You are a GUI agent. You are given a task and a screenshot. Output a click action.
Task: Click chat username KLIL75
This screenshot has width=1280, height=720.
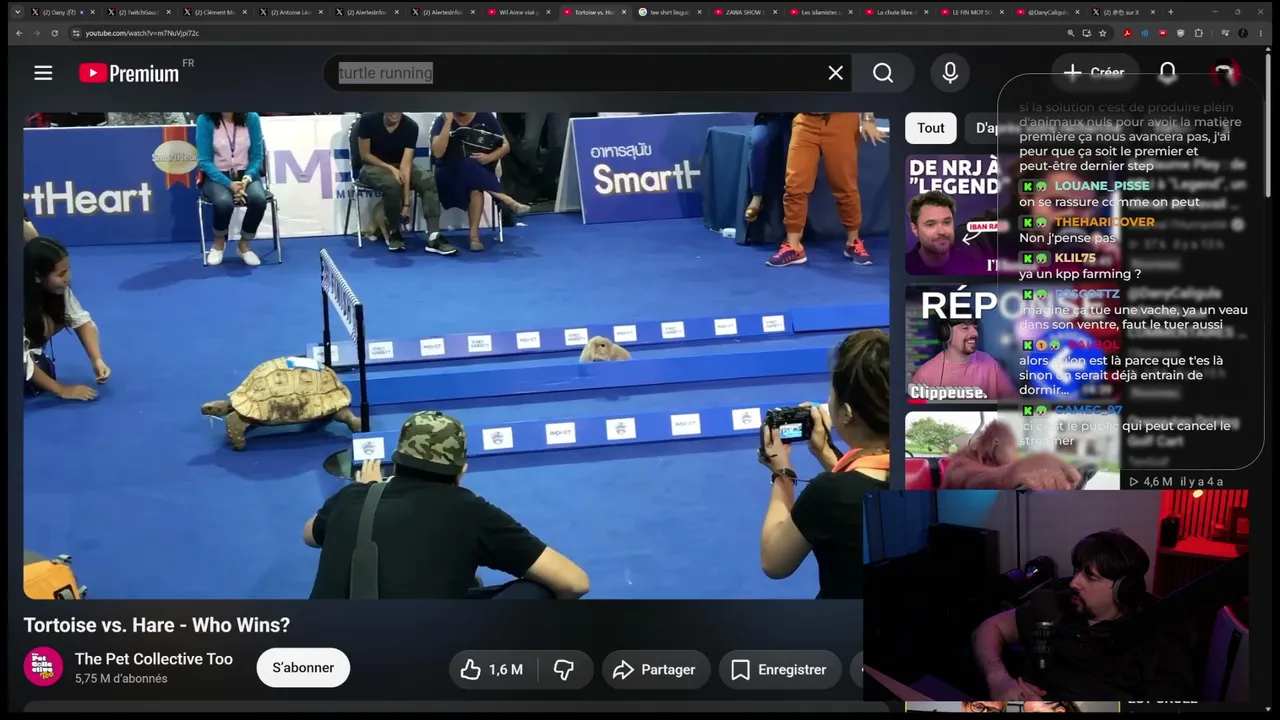tap(1075, 258)
